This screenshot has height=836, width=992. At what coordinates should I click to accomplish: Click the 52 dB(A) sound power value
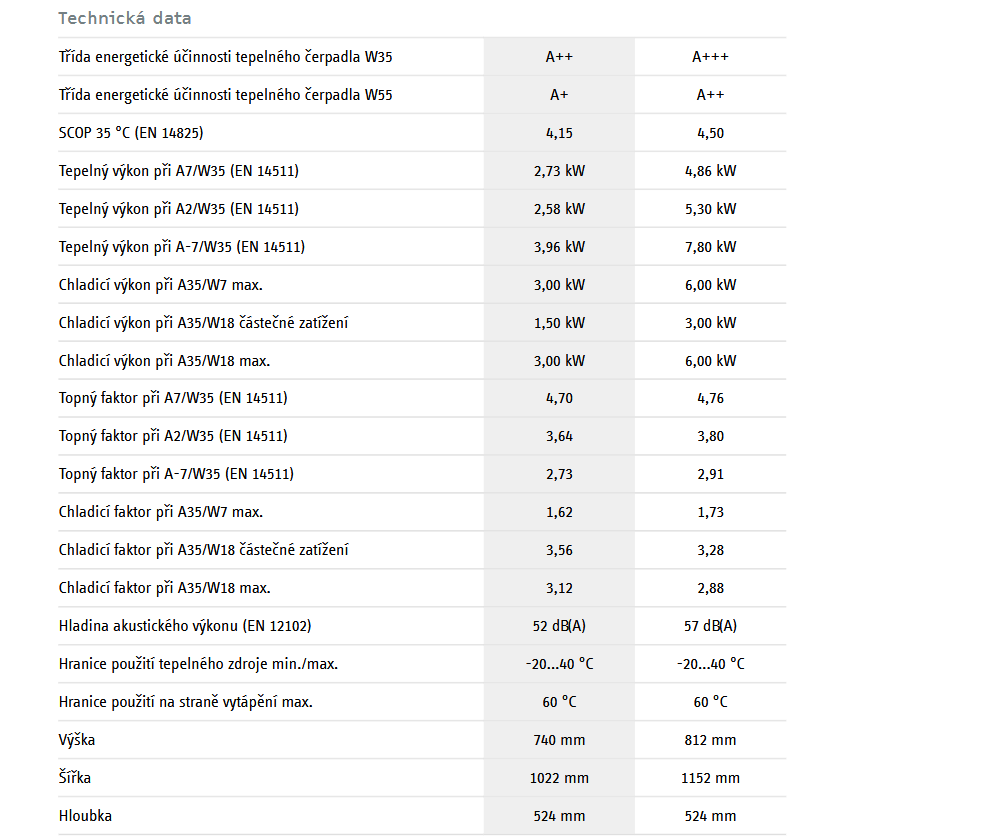[x=559, y=626]
